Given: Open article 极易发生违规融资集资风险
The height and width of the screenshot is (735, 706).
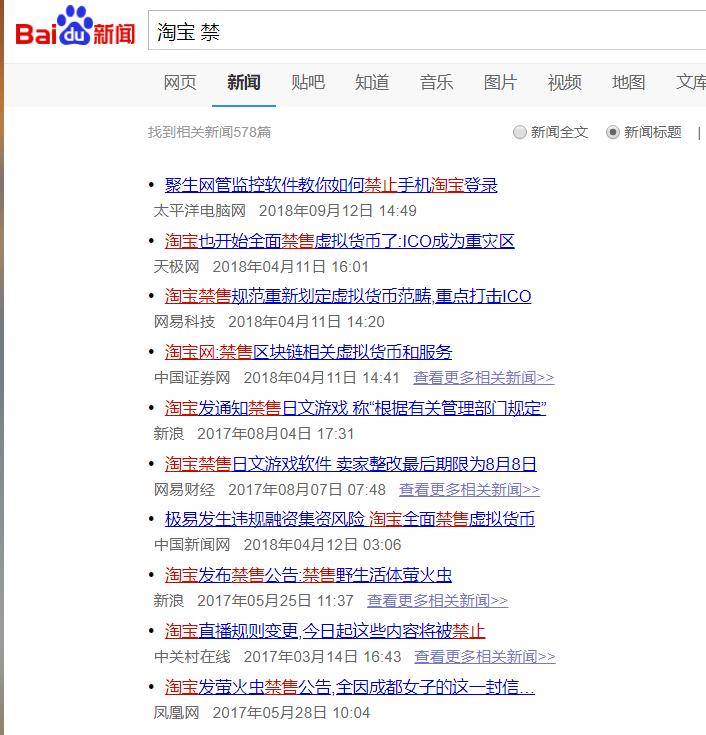Looking at the screenshot, I should (350, 519).
